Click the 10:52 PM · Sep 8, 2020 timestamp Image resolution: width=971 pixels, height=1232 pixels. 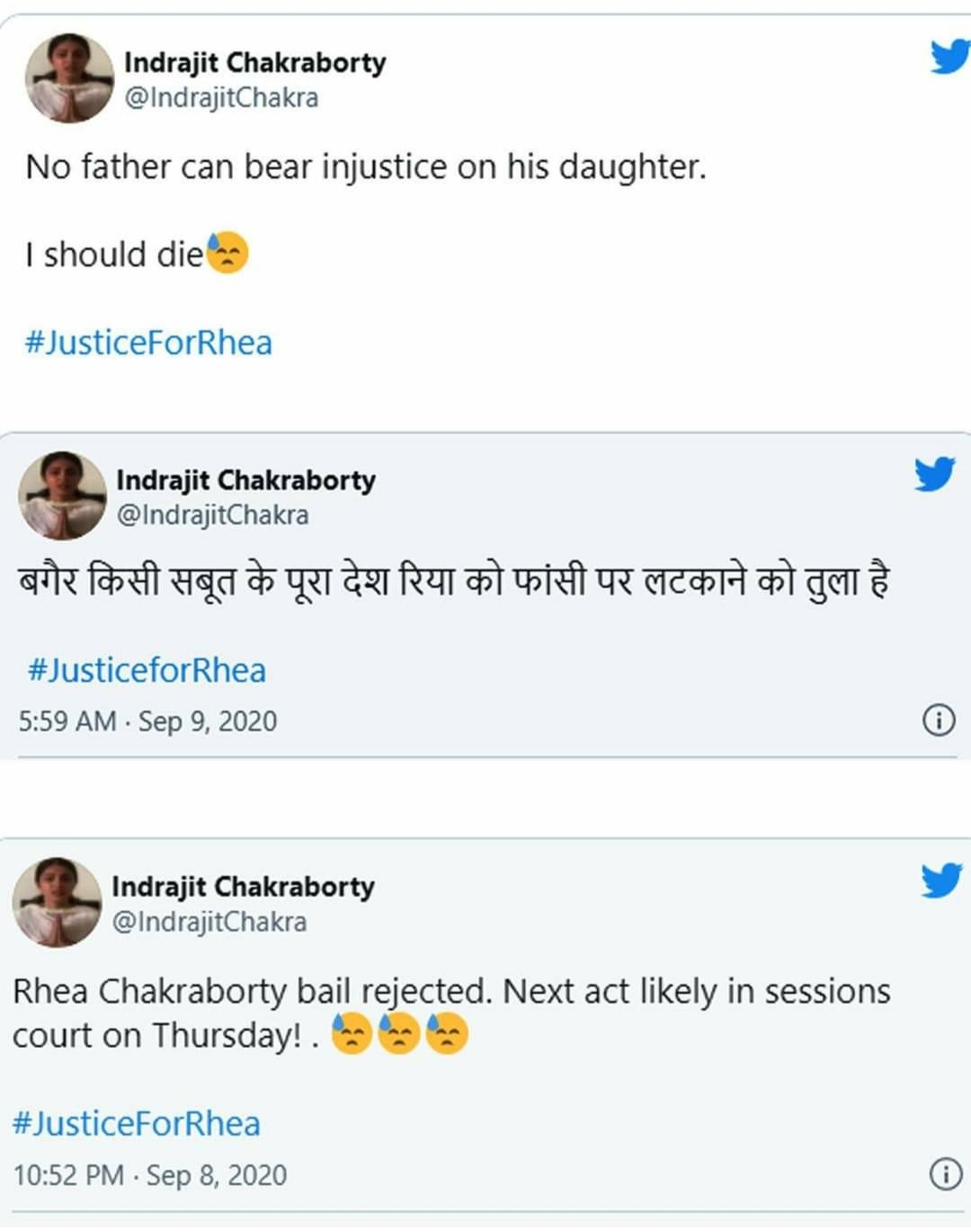[150, 1175]
